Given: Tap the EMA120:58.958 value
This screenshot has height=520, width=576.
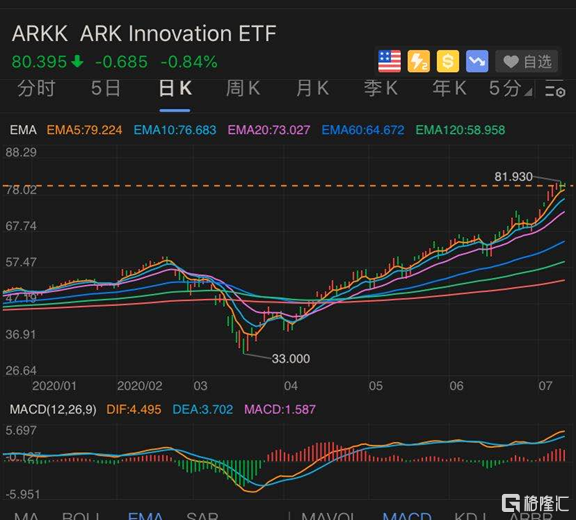Looking at the screenshot, I should tap(460, 130).
